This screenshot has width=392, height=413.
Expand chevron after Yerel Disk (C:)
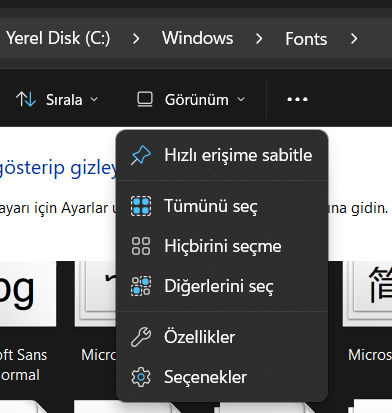(136, 39)
